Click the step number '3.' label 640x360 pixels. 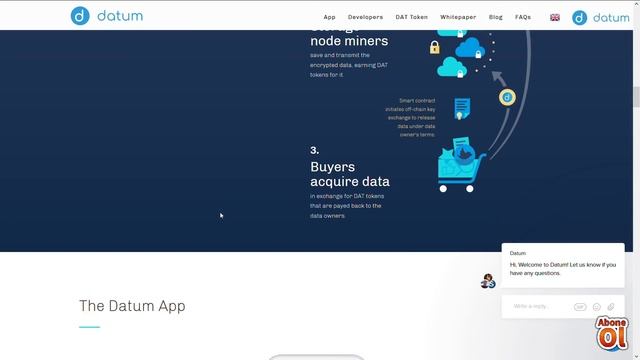(x=314, y=150)
